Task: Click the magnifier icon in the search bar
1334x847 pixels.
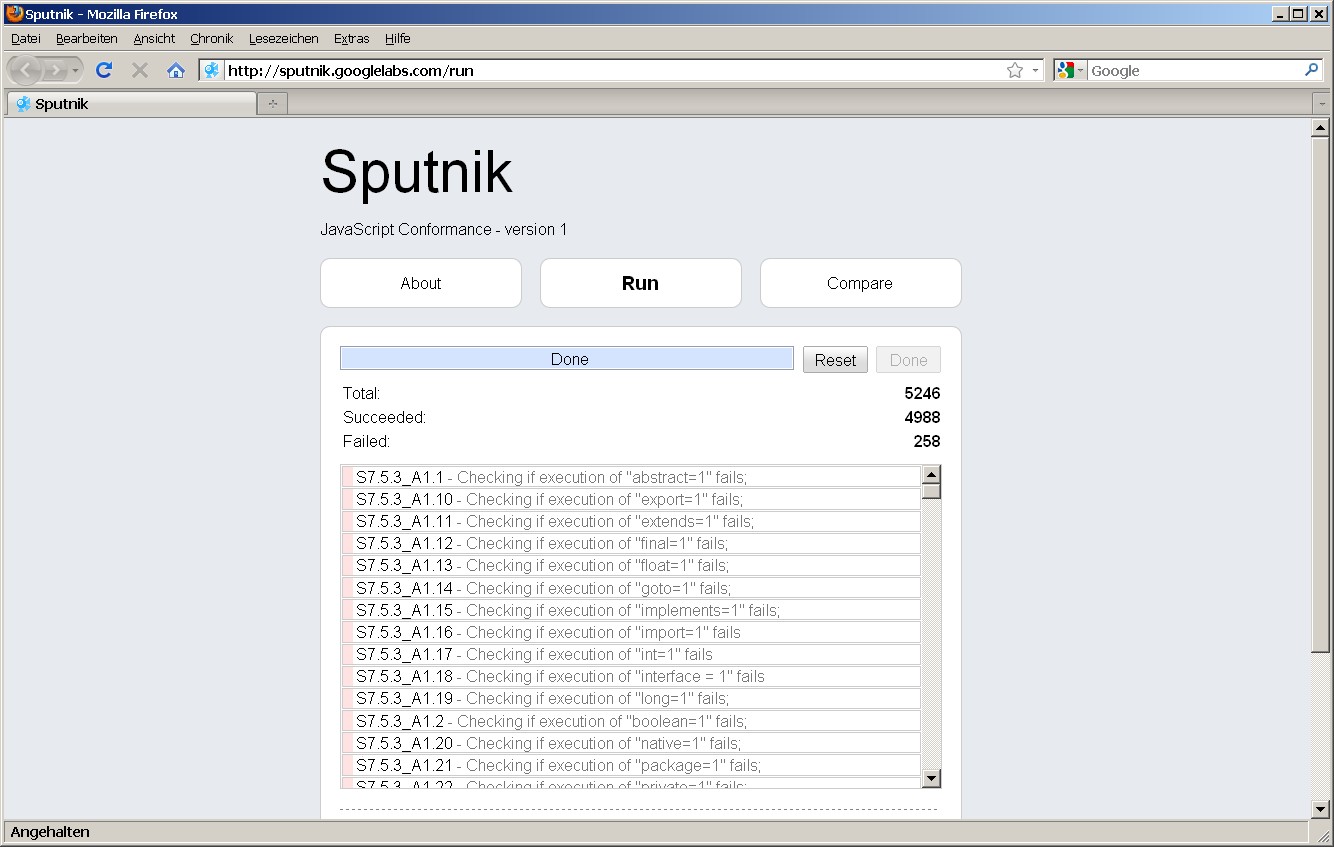Action: point(1311,70)
